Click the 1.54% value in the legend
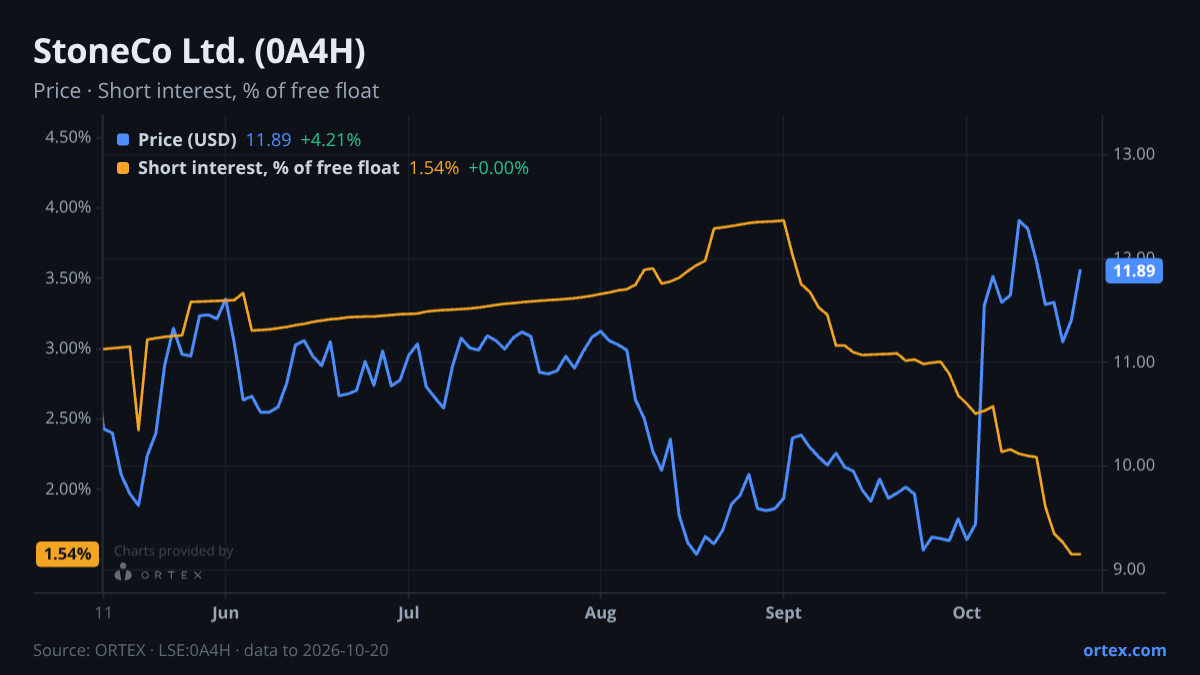This screenshot has height=675, width=1200. pyautogui.click(x=434, y=168)
